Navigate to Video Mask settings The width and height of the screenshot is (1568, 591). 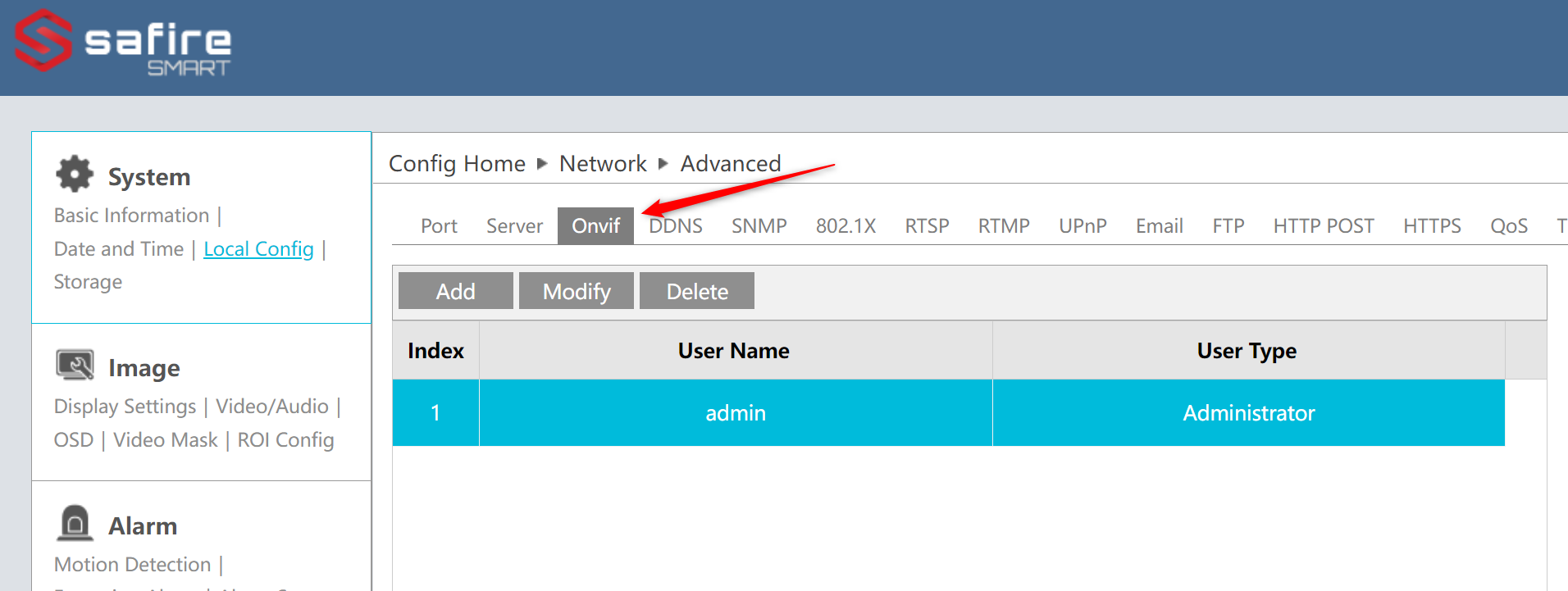coord(166,440)
